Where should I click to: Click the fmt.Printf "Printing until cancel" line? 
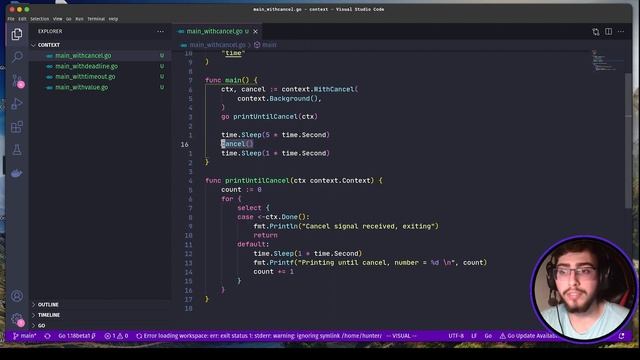click(370, 262)
